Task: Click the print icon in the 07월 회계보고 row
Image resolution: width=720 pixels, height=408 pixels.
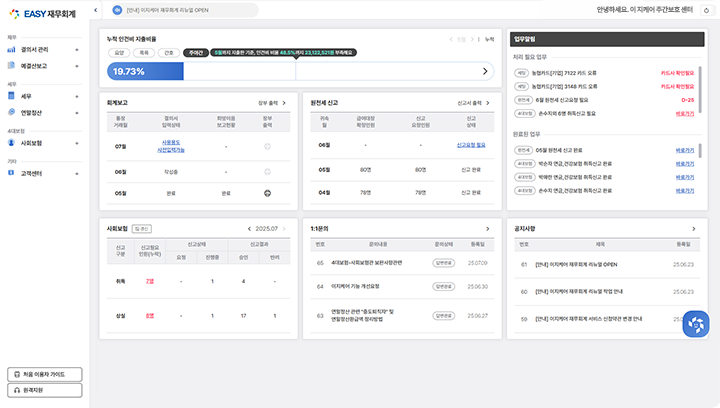Action: 267,146
